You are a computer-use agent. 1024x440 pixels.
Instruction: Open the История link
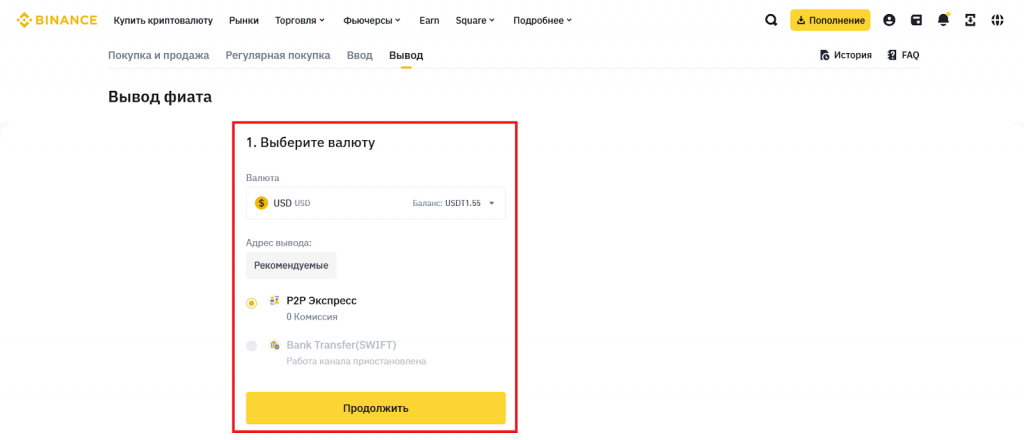tap(845, 55)
